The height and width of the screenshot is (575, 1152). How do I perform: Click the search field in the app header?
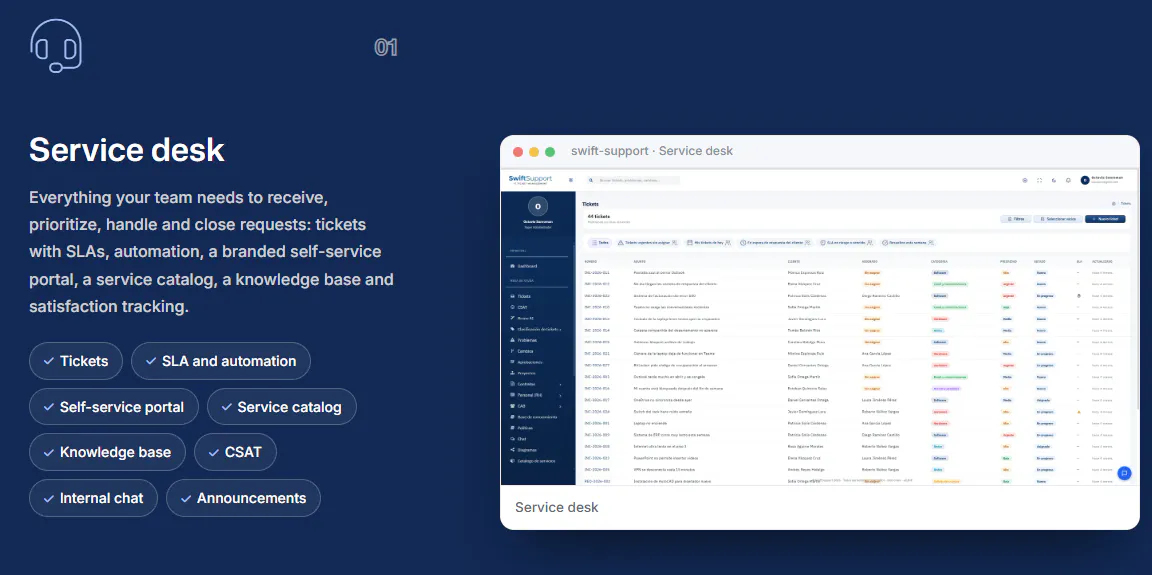tap(633, 180)
